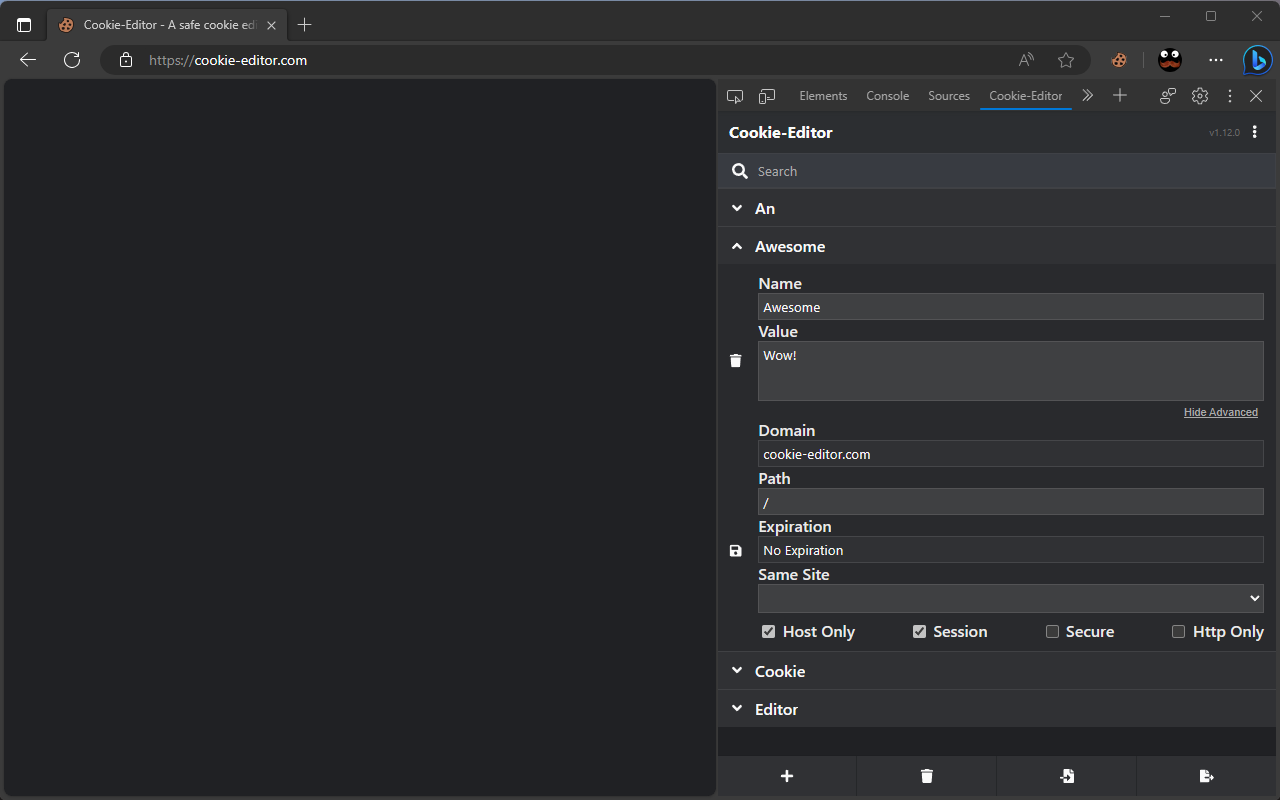
Task: Click the v1.12.0 version label
Action: point(1224,133)
